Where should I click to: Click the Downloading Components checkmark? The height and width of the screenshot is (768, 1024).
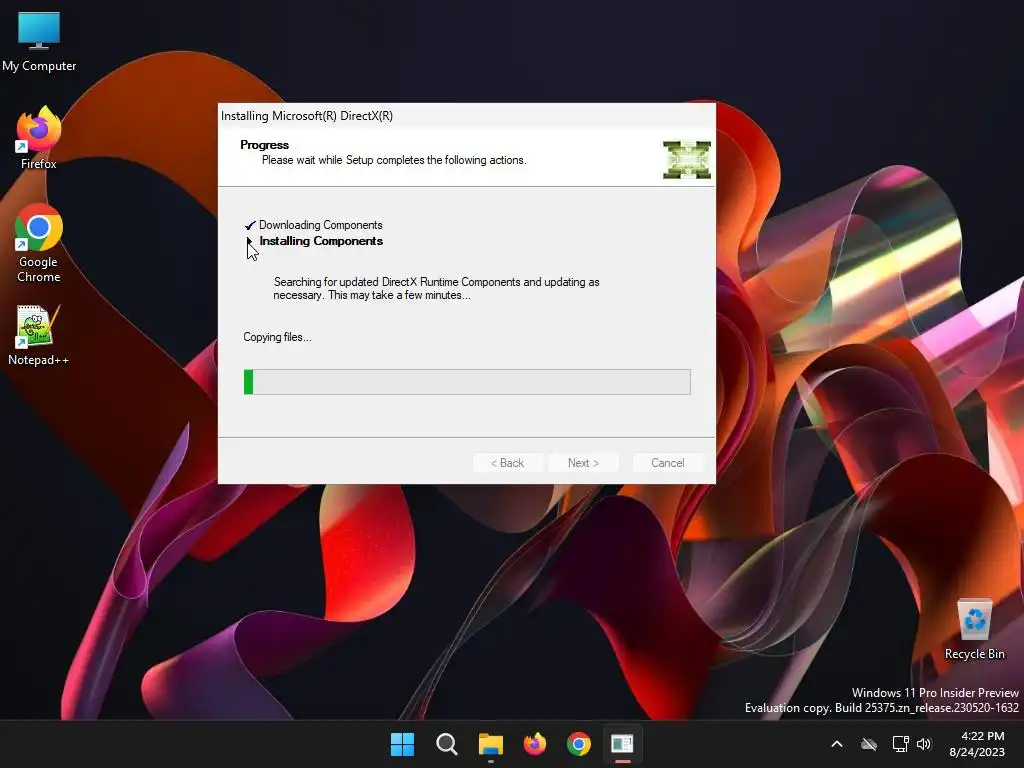click(250, 225)
